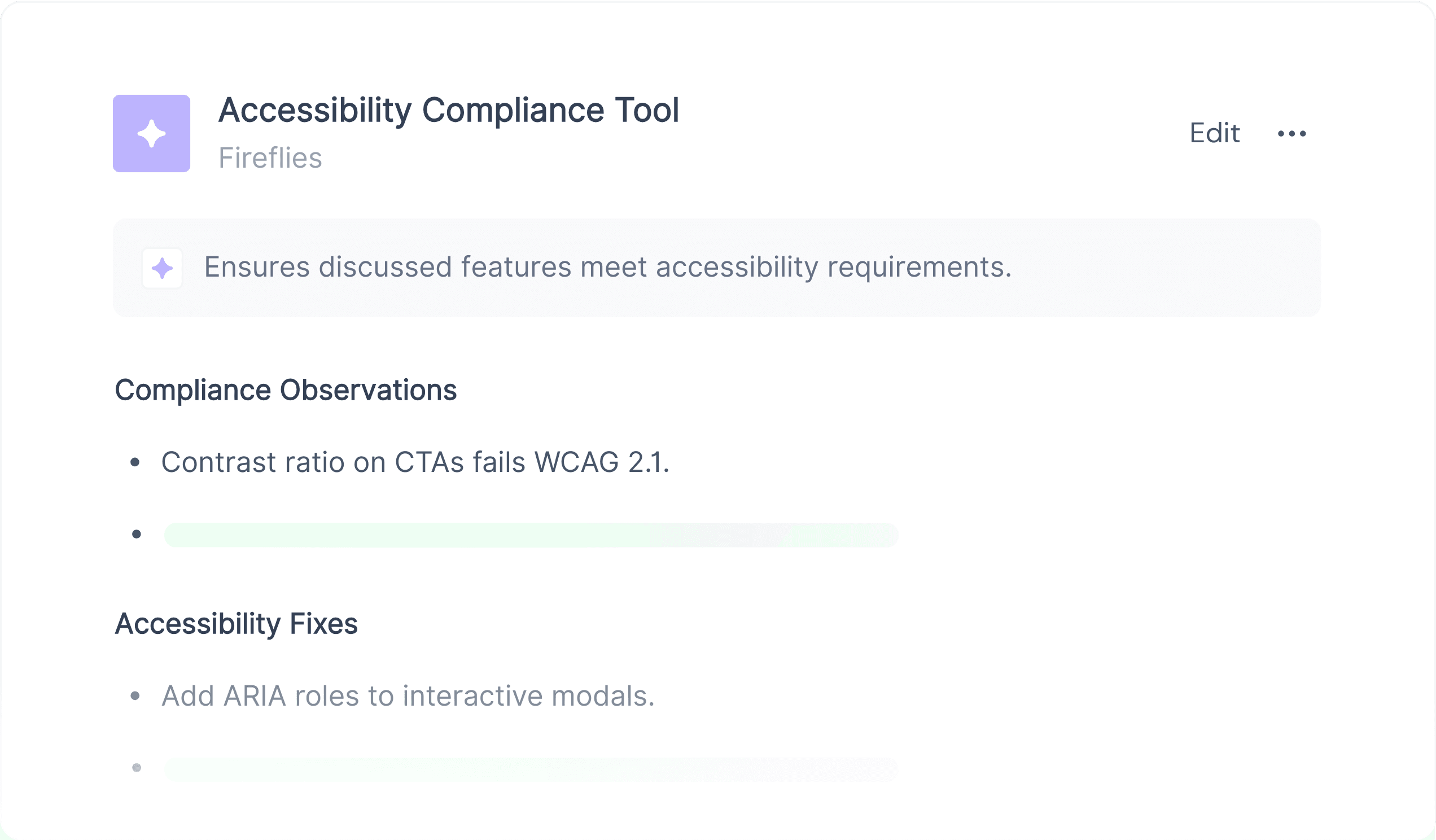Click the bullet before Add ARIA roles
The width and height of the screenshot is (1436, 840).
(x=135, y=695)
